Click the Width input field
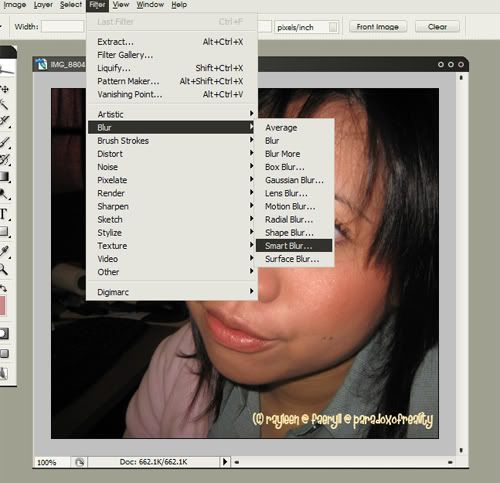Screen dimensions: 500x483 click(63, 26)
